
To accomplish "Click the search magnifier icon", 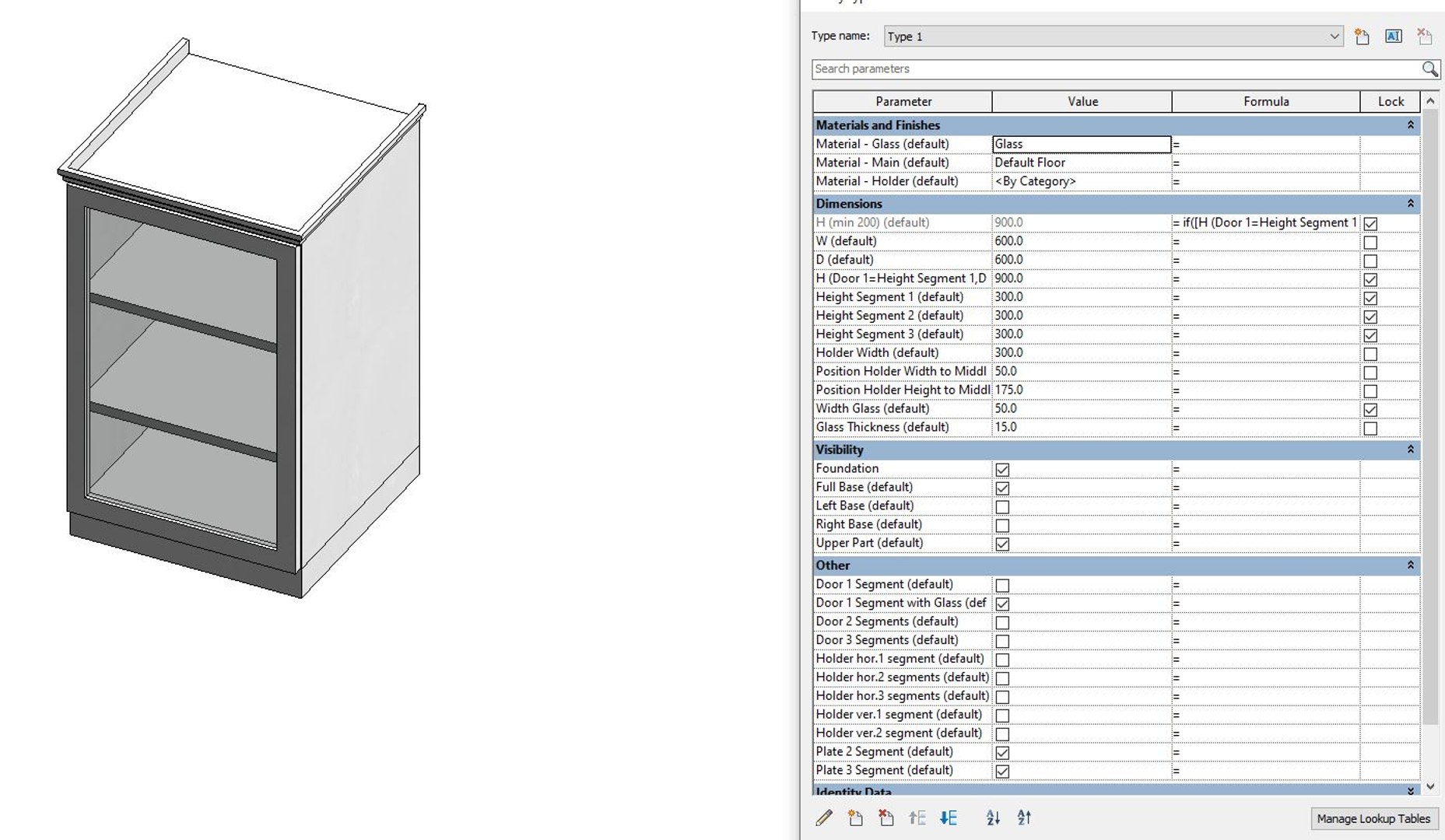I will click(1429, 69).
